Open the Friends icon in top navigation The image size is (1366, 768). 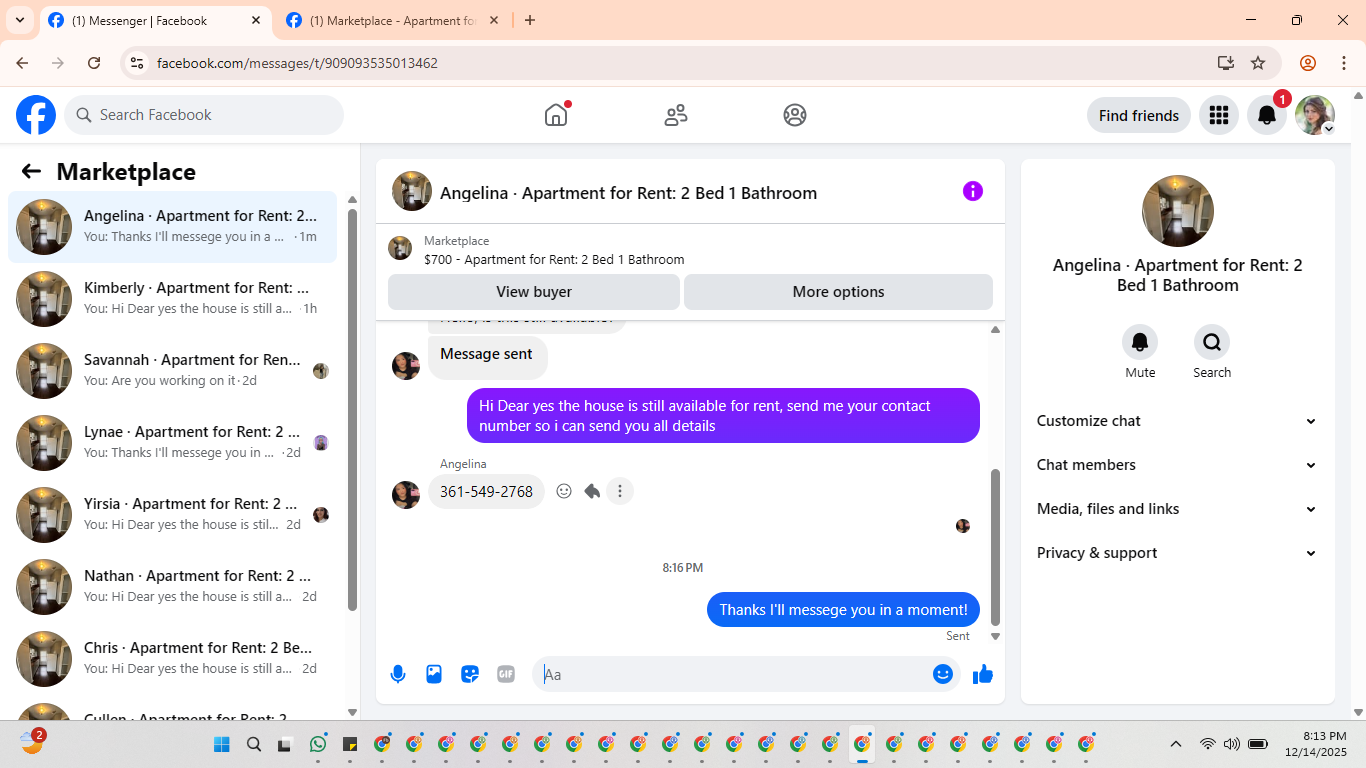point(676,115)
